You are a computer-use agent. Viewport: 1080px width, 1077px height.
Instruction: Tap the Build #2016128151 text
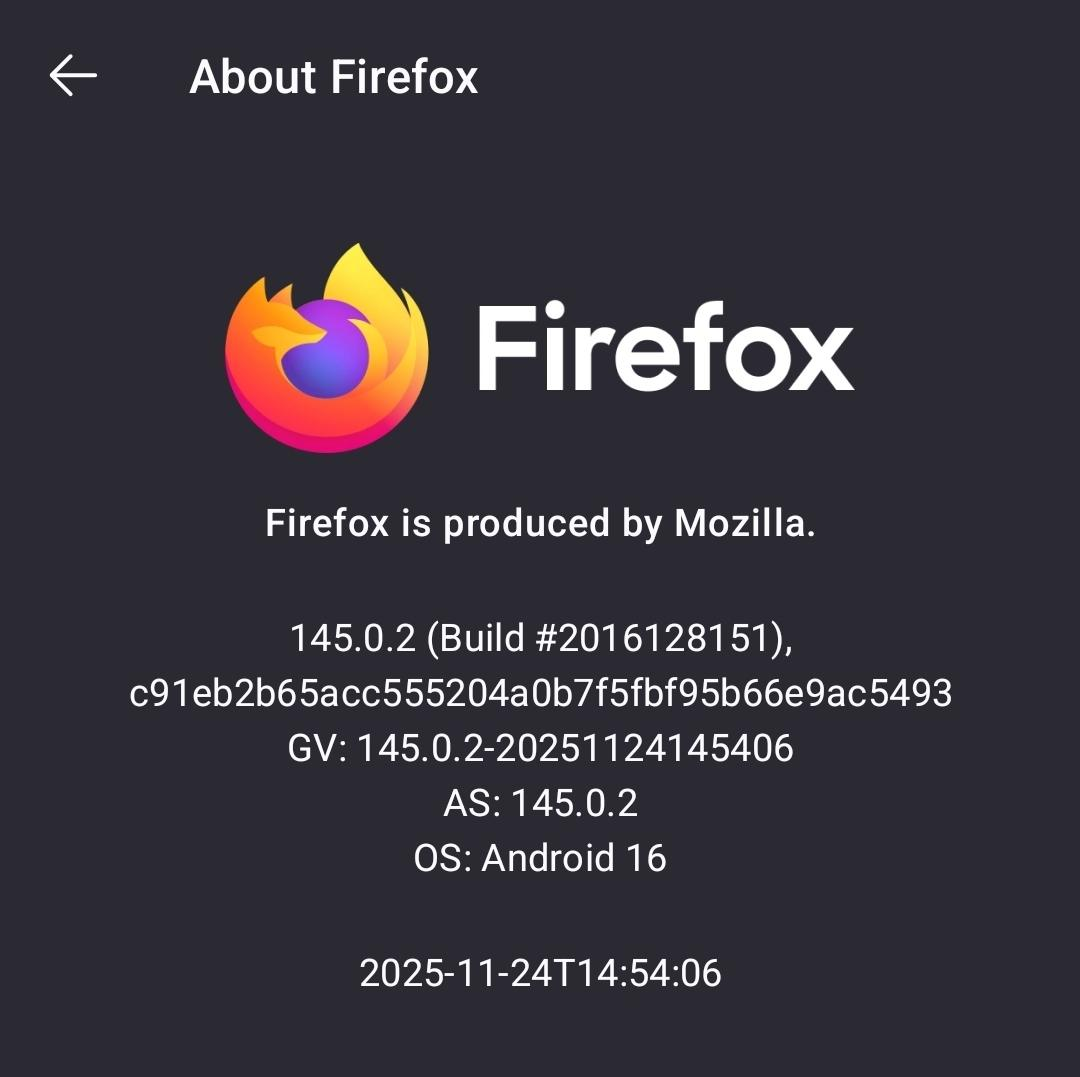pos(603,638)
